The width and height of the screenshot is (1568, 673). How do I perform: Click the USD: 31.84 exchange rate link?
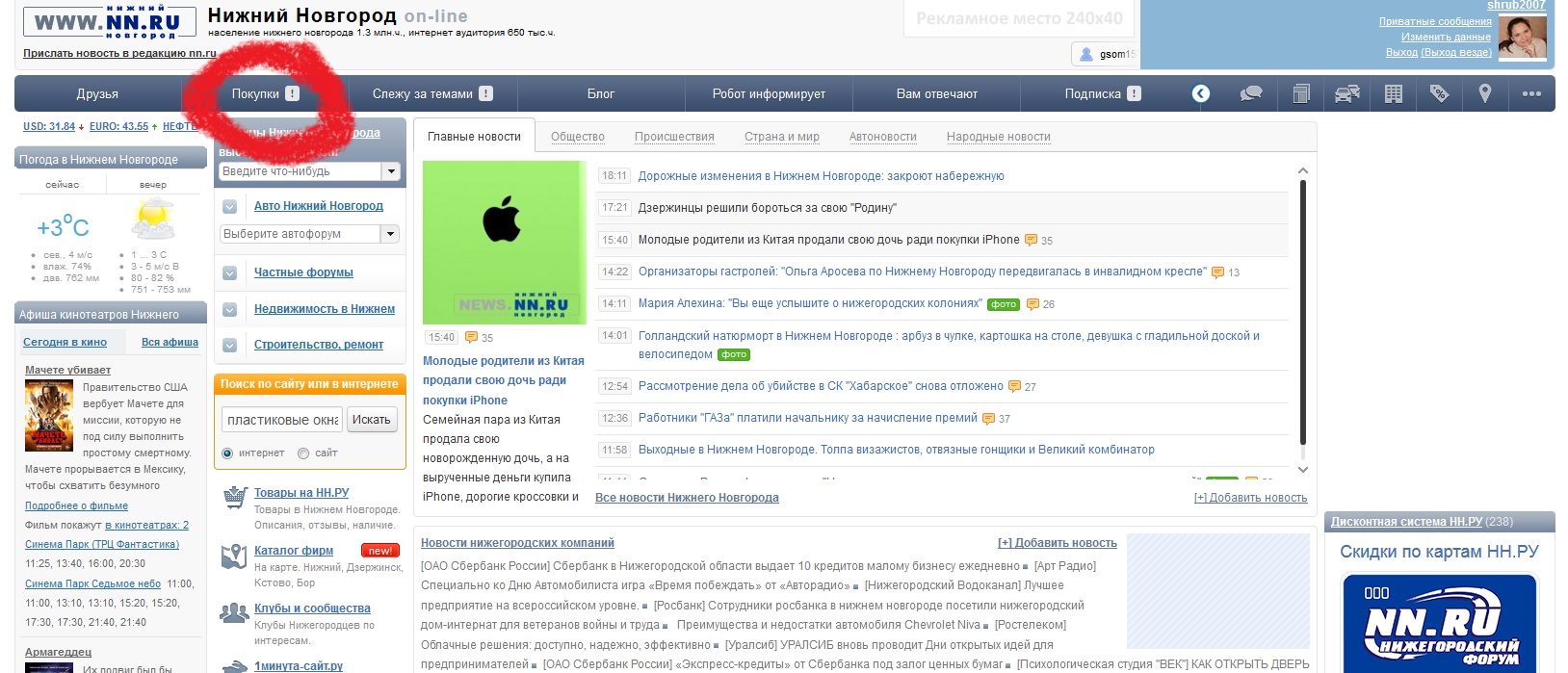click(x=49, y=126)
